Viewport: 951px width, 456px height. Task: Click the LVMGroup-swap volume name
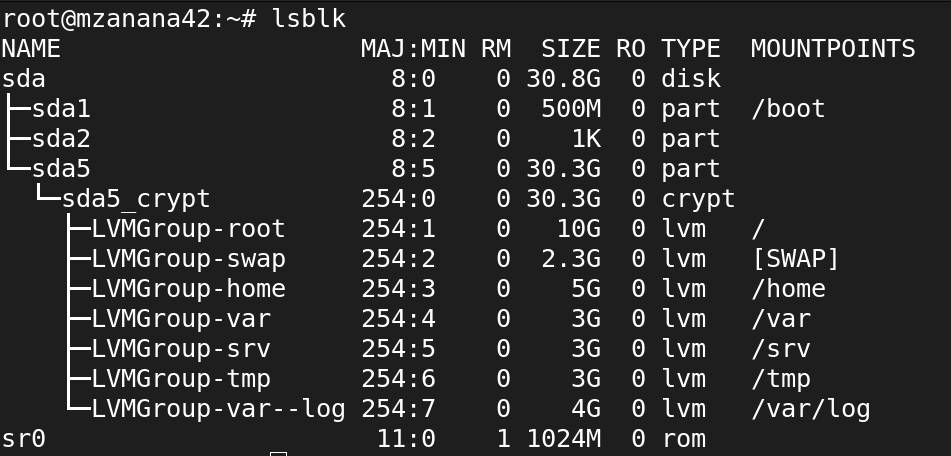click(x=189, y=259)
